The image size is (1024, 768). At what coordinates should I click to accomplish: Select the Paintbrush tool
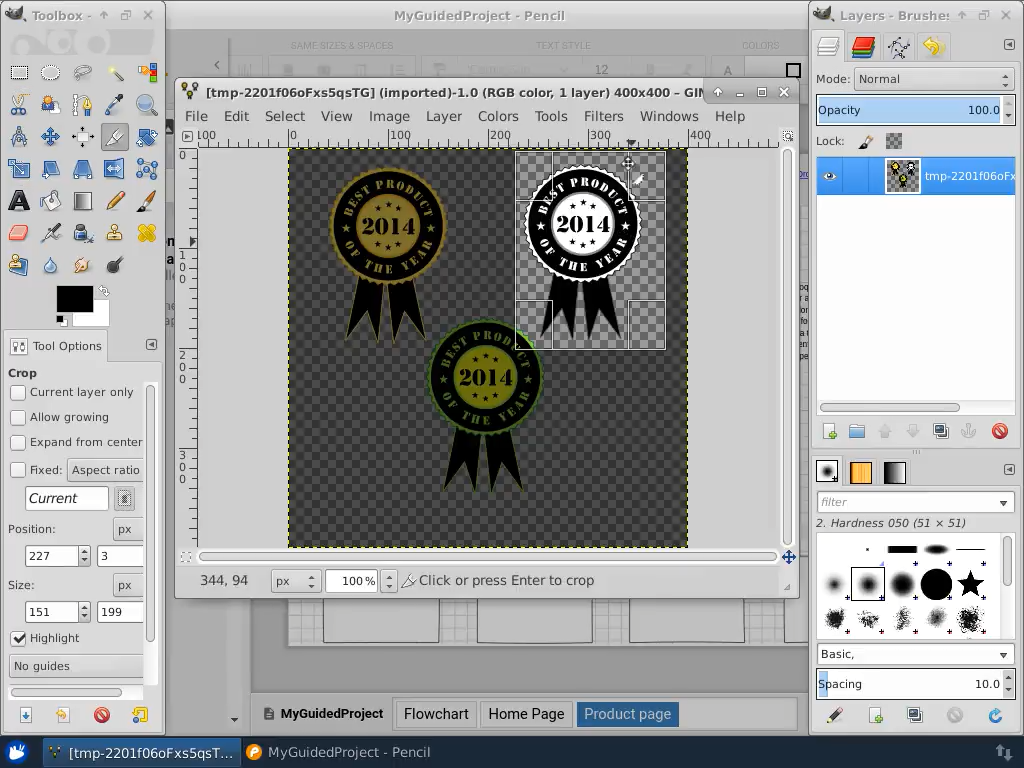(147, 201)
